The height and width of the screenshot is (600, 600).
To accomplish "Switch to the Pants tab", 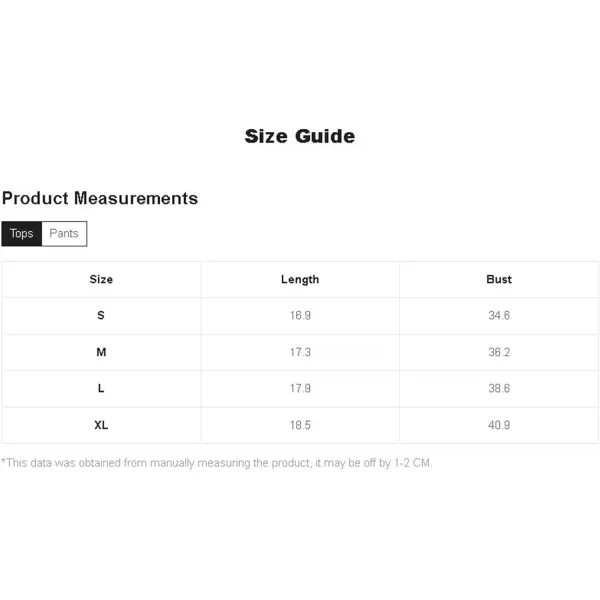I will pos(64,233).
